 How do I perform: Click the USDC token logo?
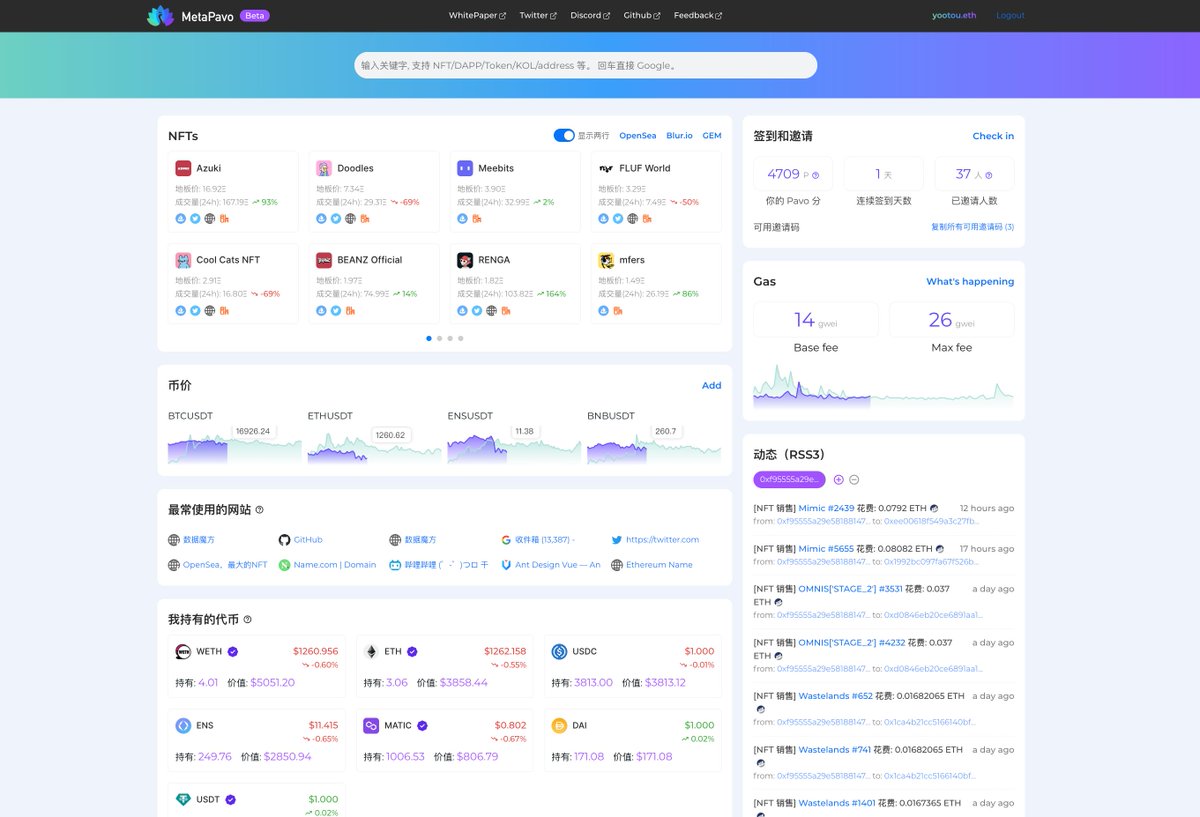(559, 651)
